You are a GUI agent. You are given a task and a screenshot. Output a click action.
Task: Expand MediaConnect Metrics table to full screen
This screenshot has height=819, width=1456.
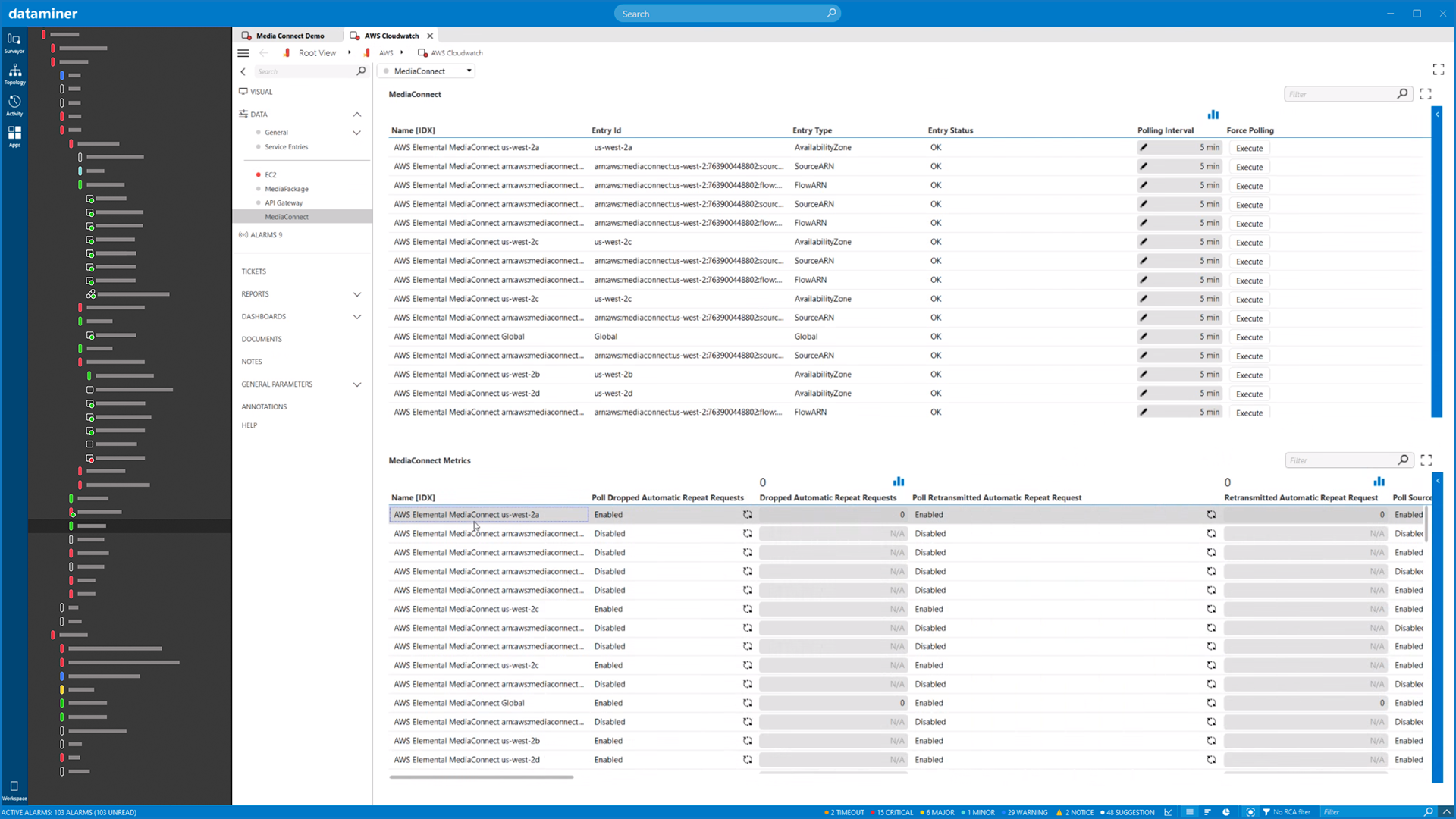[1426, 460]
